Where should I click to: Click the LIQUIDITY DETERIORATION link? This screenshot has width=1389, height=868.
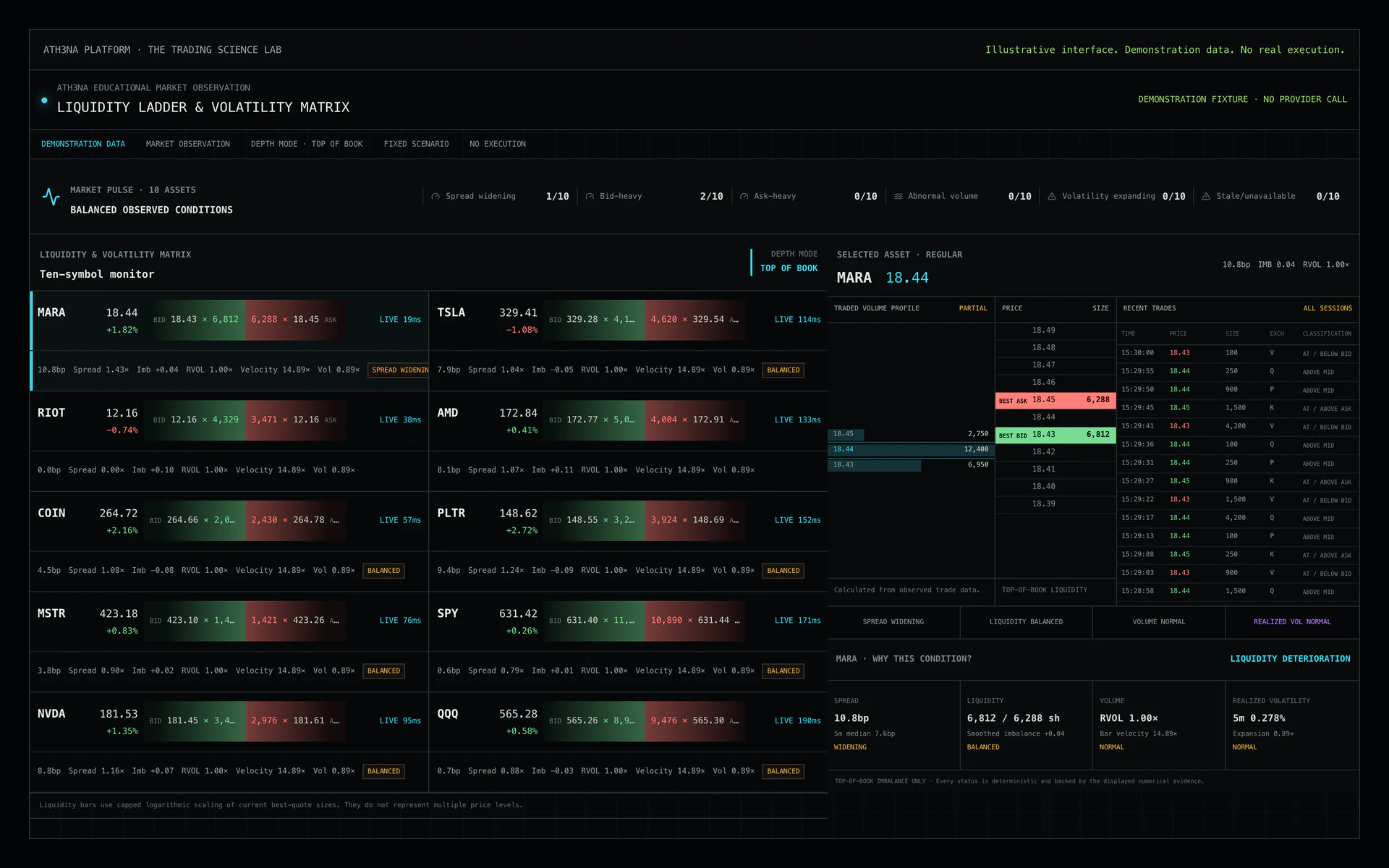tap(1290, 659)
